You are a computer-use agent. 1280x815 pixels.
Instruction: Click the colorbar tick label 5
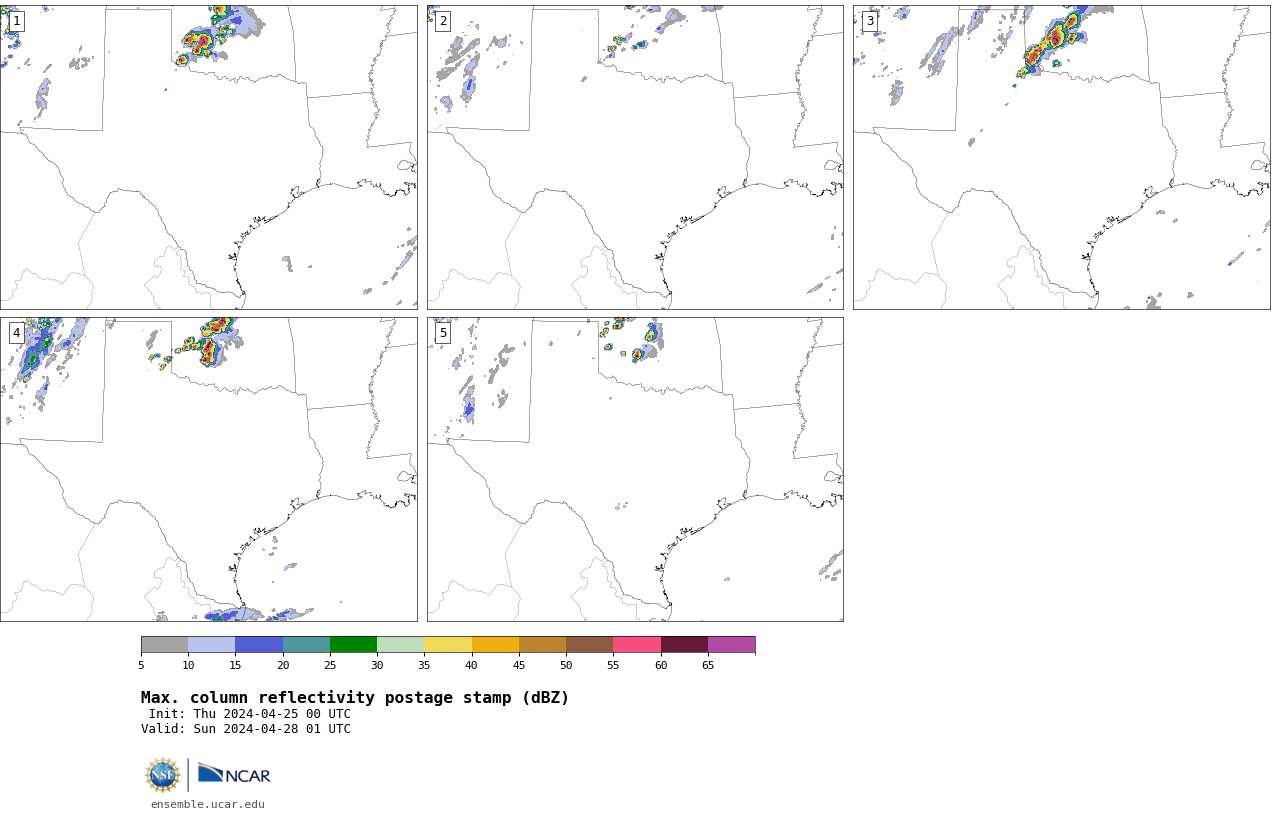click(x=141, y=665)
